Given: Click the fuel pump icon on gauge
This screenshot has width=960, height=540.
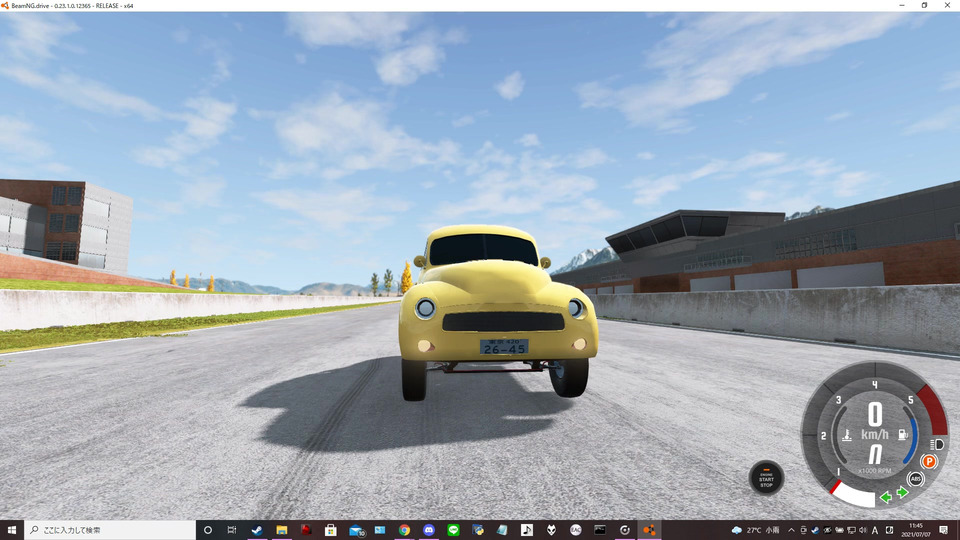Looking at the screenshot, I should [903, 435].
